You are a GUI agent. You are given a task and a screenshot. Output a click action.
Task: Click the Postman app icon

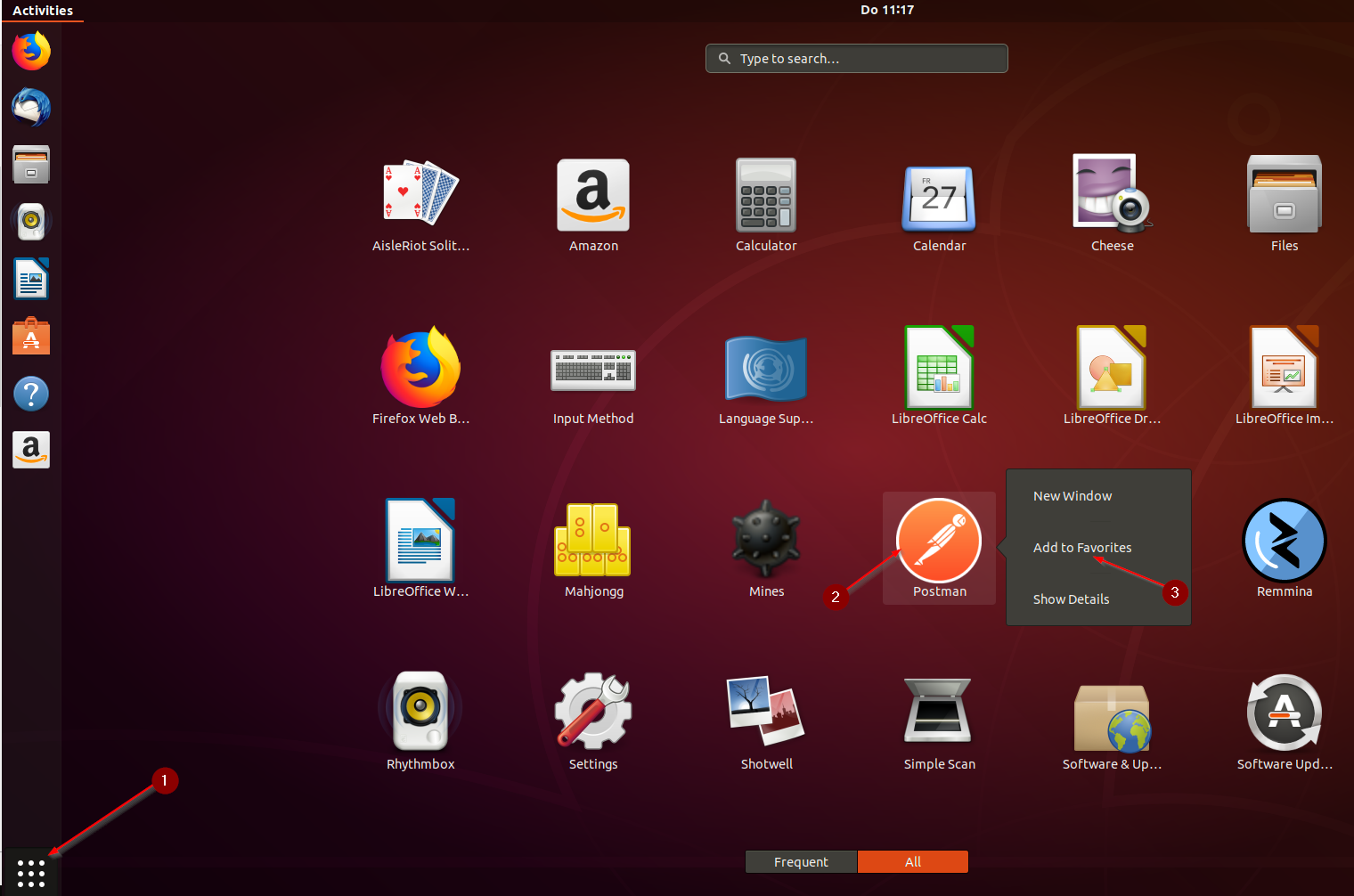(939, 540)
